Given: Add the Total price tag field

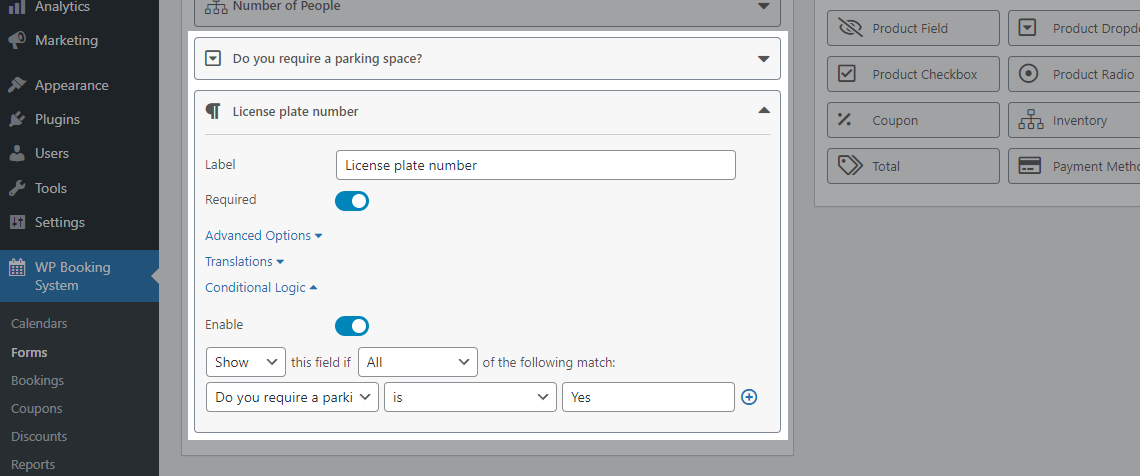Looking at the screenshot, I should point(913,166).
